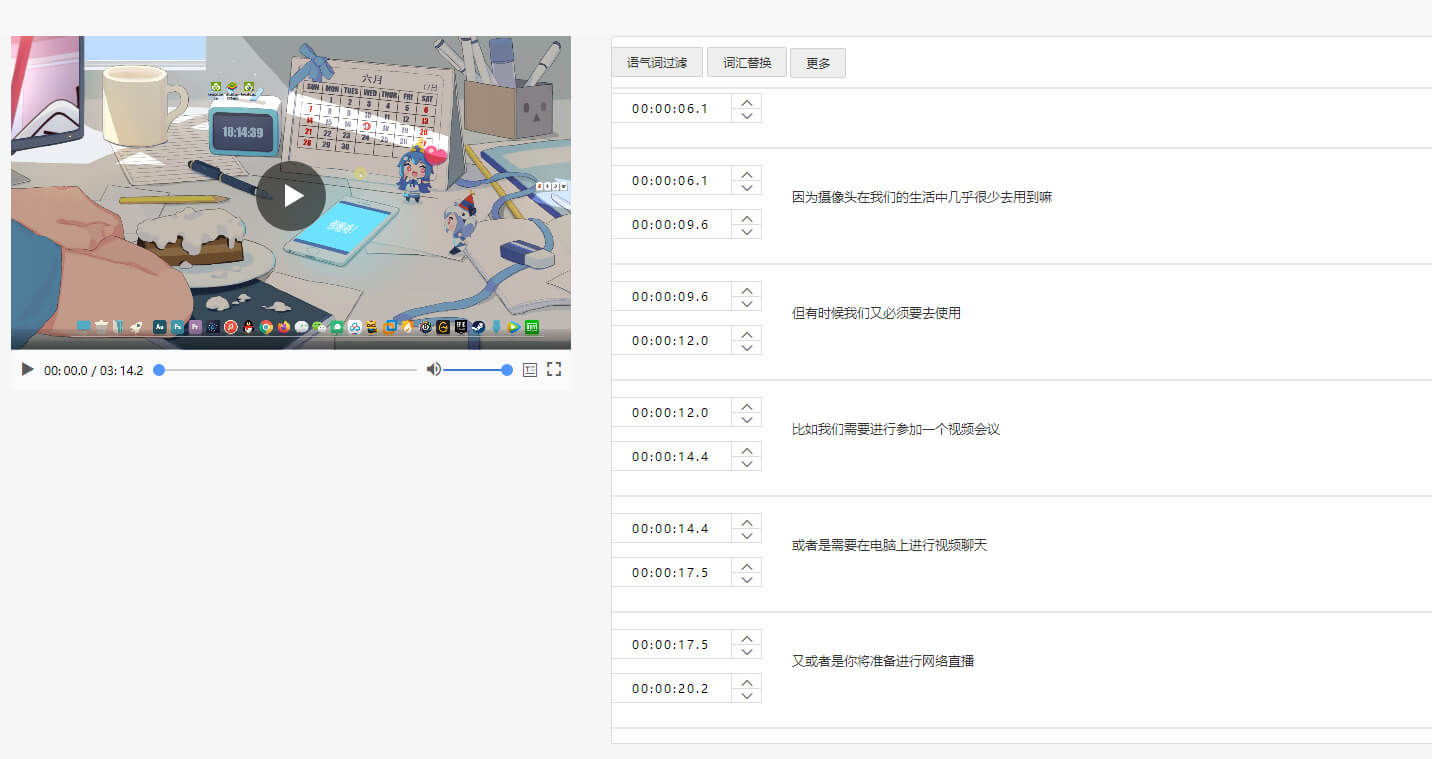
Task: Click the start time field of the 比如我们需要 row
Action: point(671,413)
